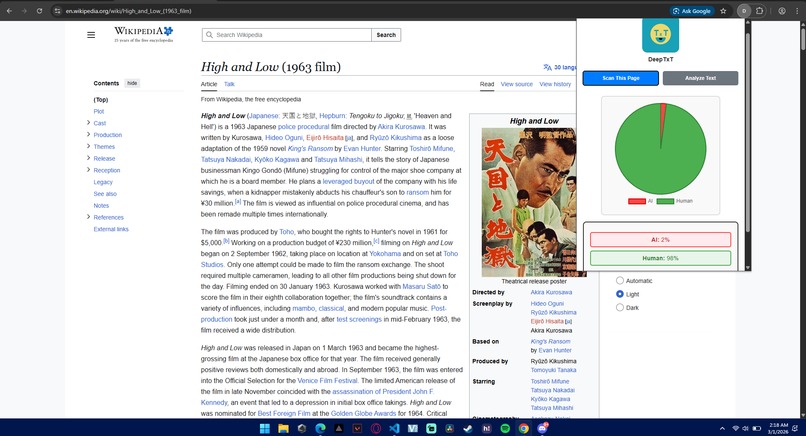
Task: View site information icon in address bar
Action: point(57,11)
